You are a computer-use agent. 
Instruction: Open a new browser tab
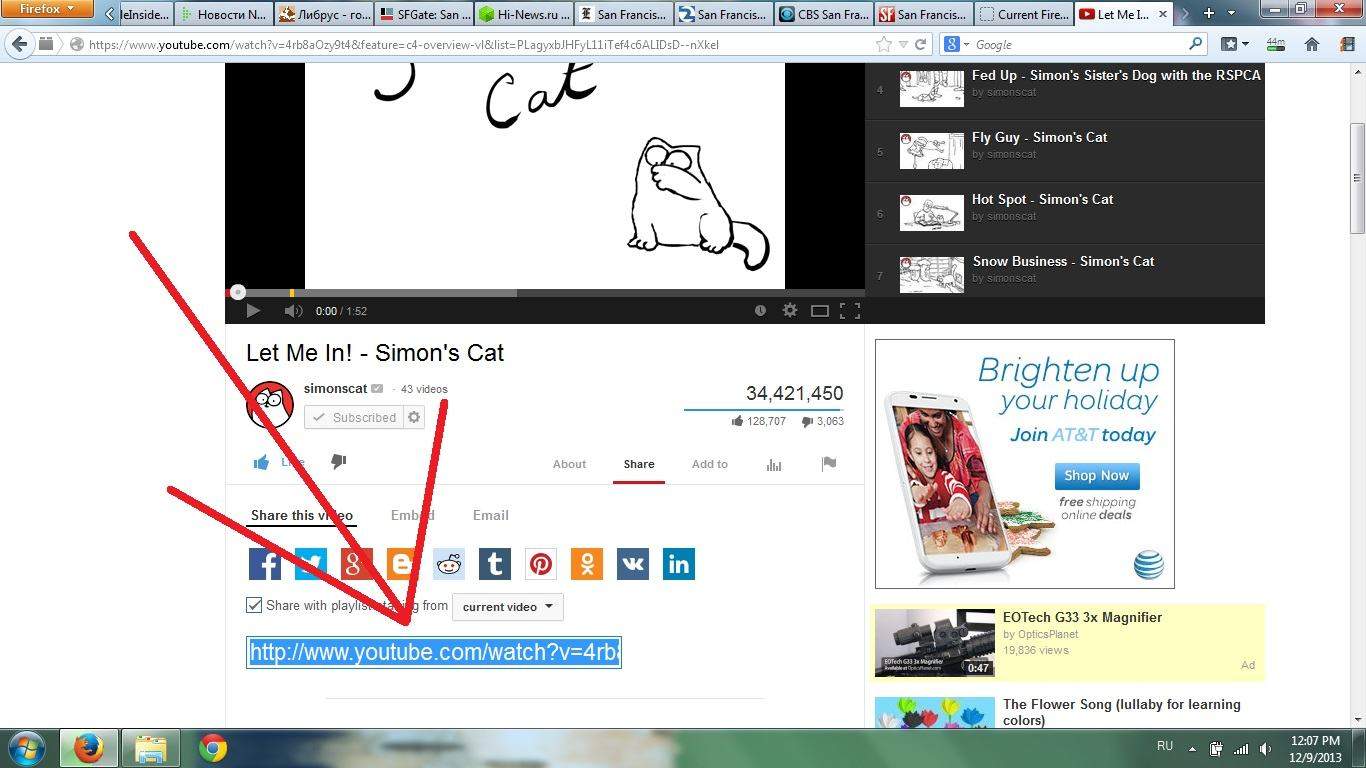pos(1209,14)
